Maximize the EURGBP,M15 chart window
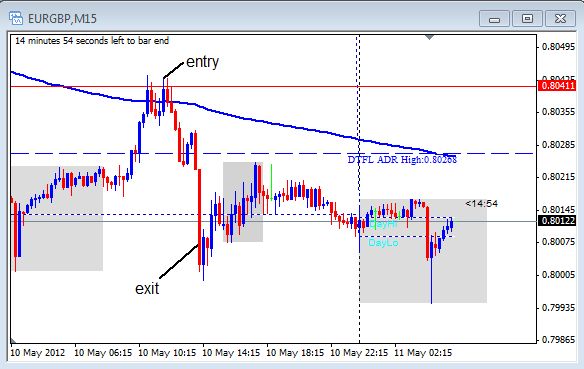584x369 pixels. pyautogui.click(x=527, y=19)
